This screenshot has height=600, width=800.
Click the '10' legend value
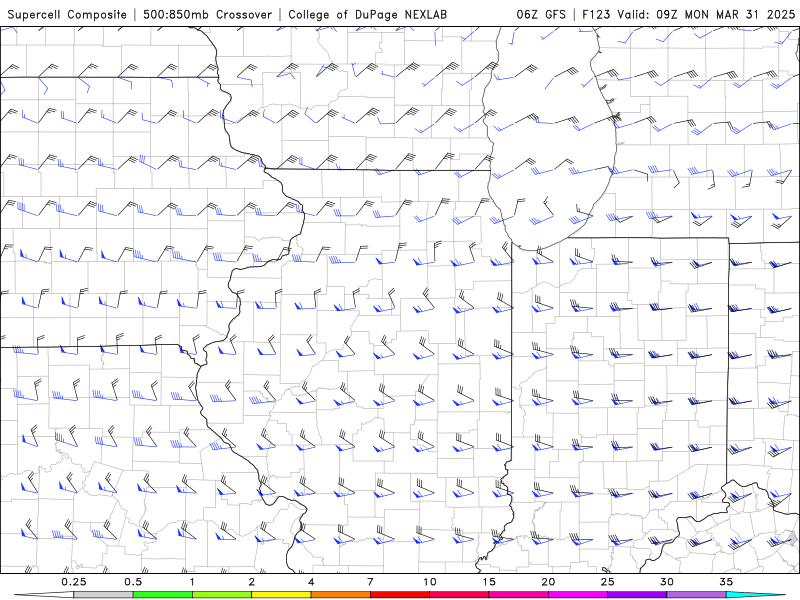click(x=430, y=582)
